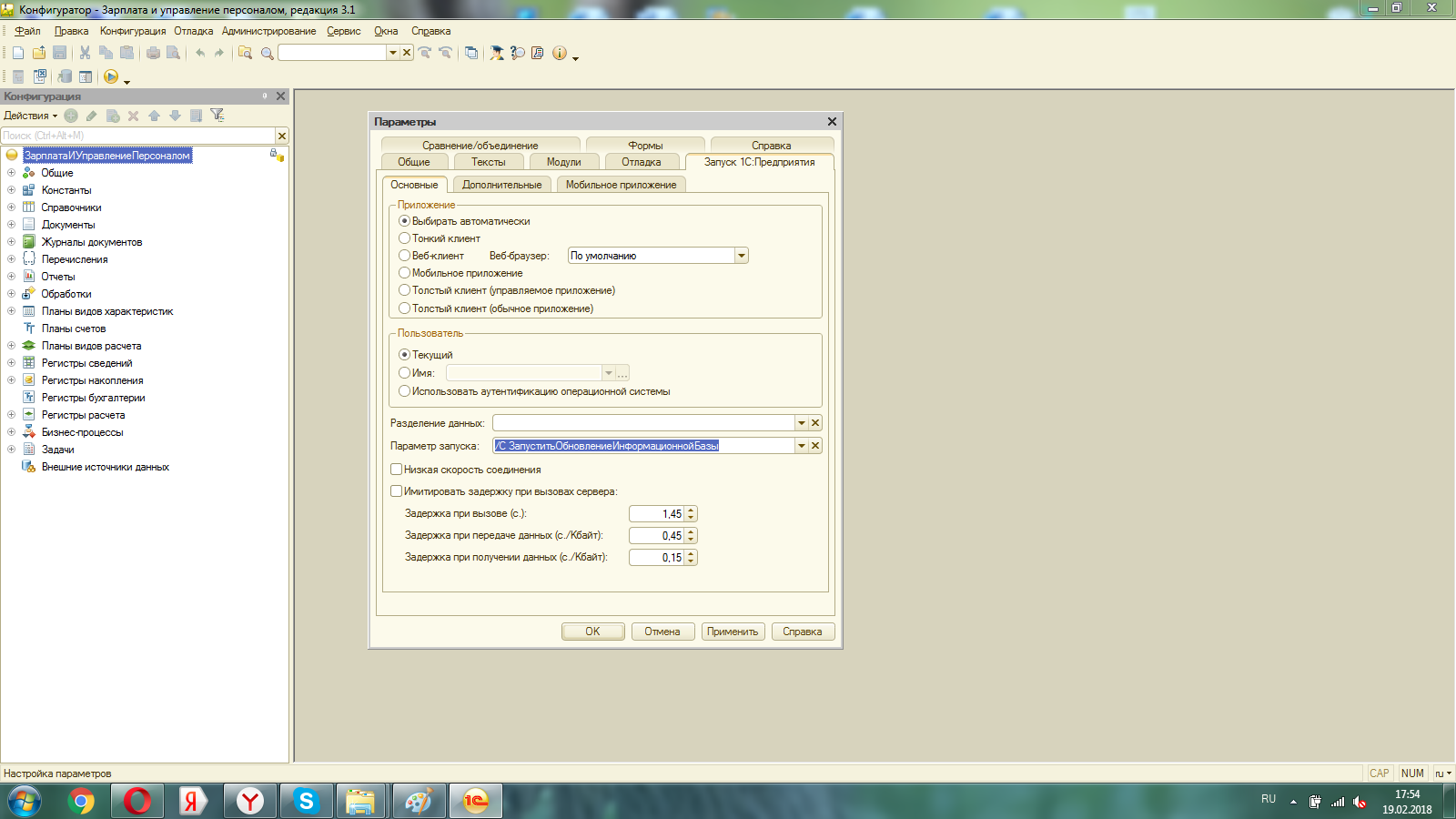The image size is (1456, 819).
Task: Clear the Разделение данных field with X button
Action: pyautogui.click(x=815, y=422)
